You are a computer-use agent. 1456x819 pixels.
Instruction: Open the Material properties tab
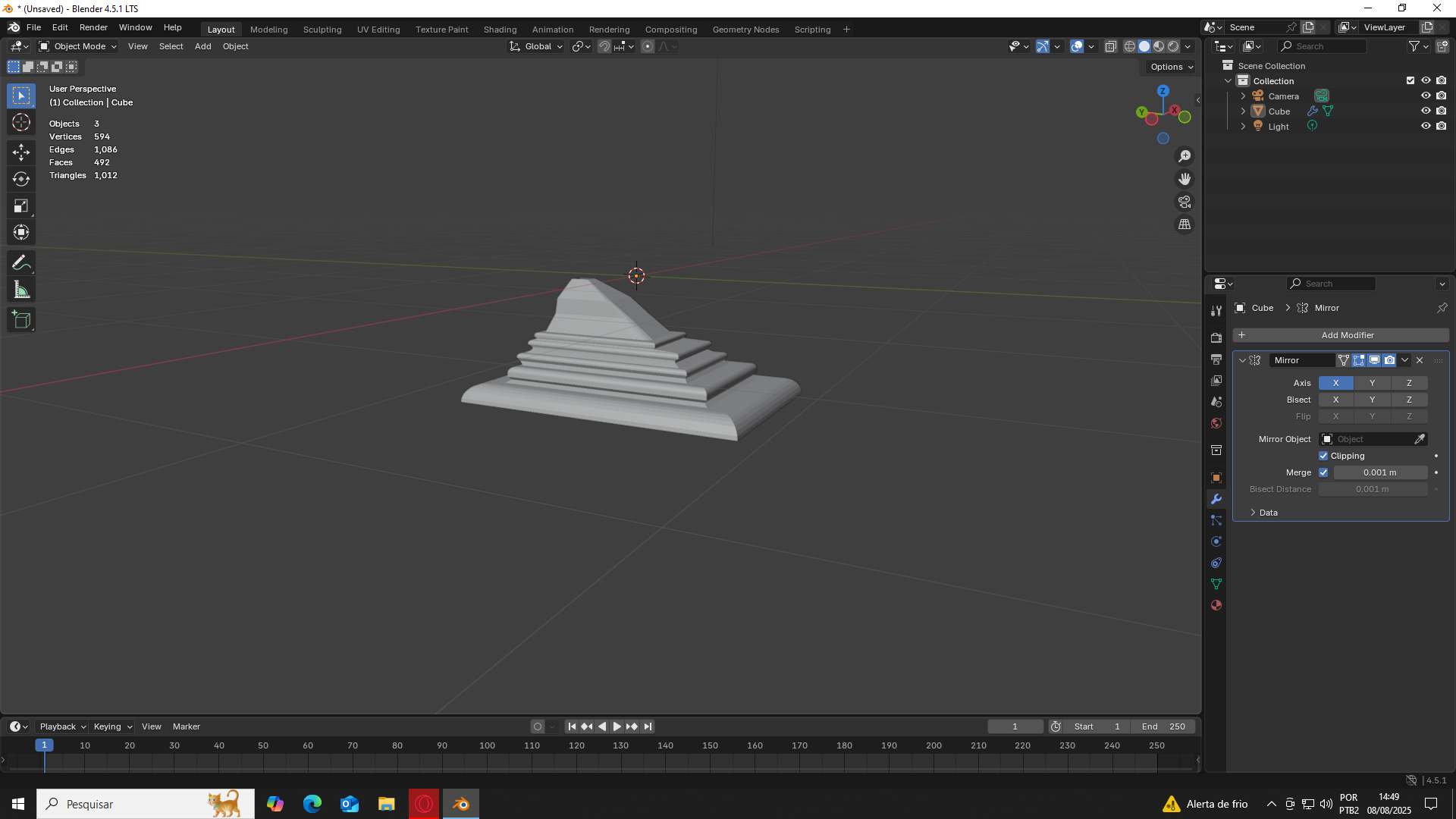tap(1216, 605)
